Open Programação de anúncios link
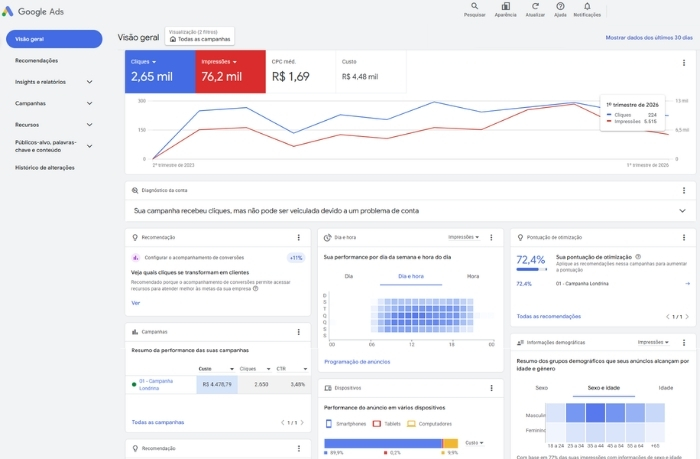This screenshot has height=459, width=700. (x=357, y=362)
